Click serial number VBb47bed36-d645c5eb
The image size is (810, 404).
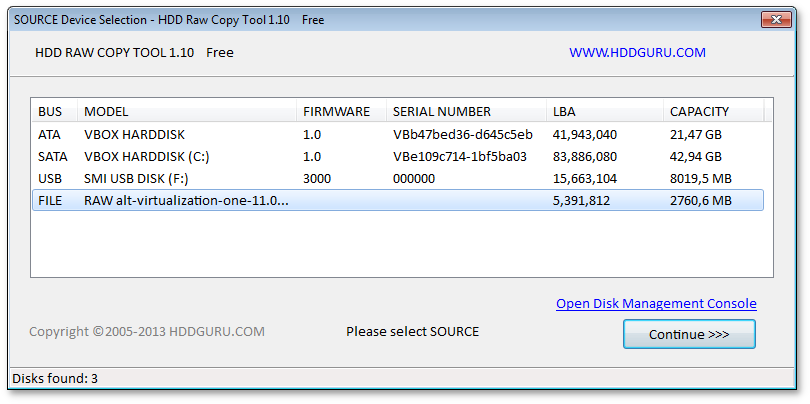pyautogui.click(x=462, y=134)
